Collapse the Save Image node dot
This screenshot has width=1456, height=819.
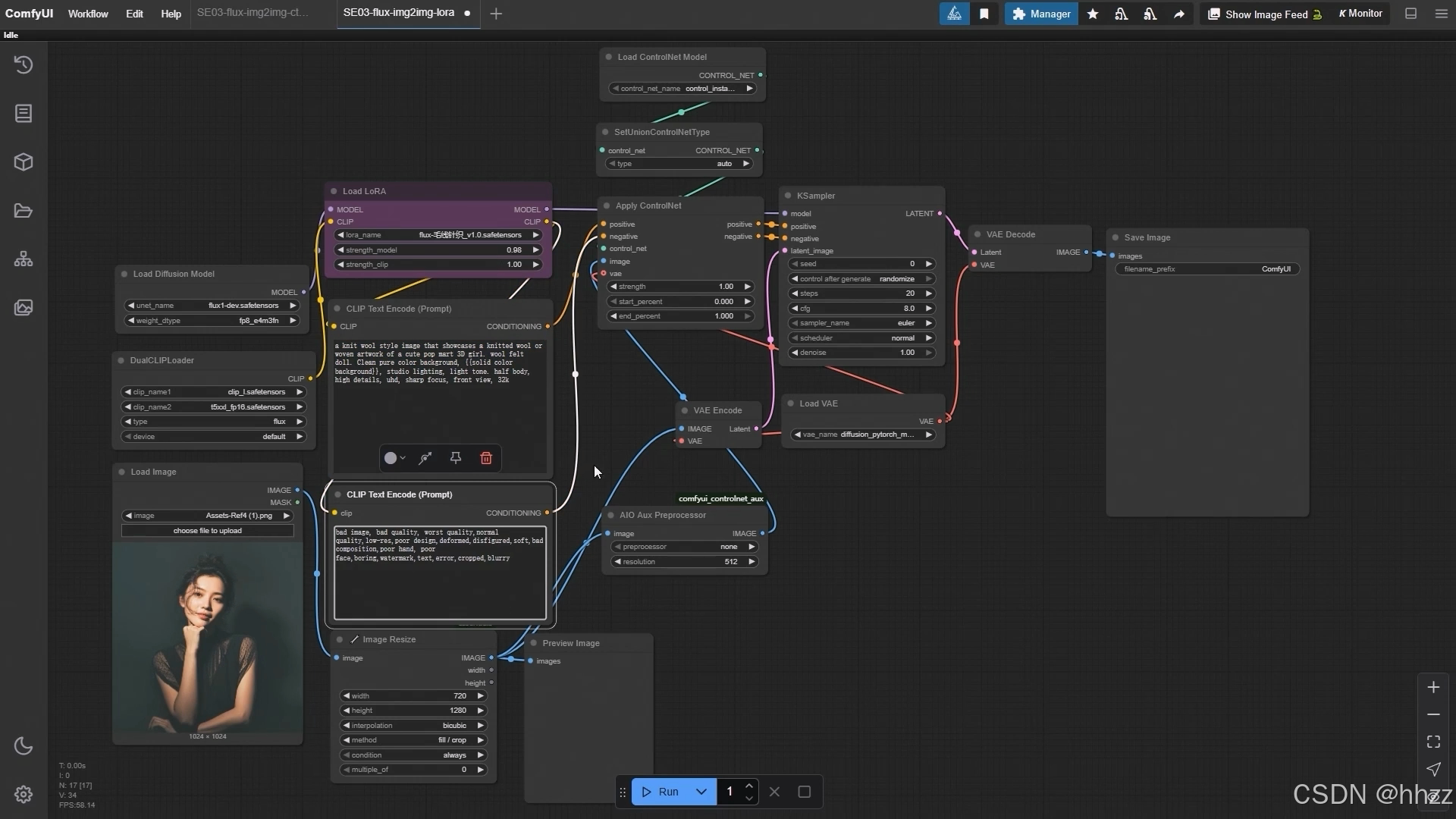click(1116, 237)
